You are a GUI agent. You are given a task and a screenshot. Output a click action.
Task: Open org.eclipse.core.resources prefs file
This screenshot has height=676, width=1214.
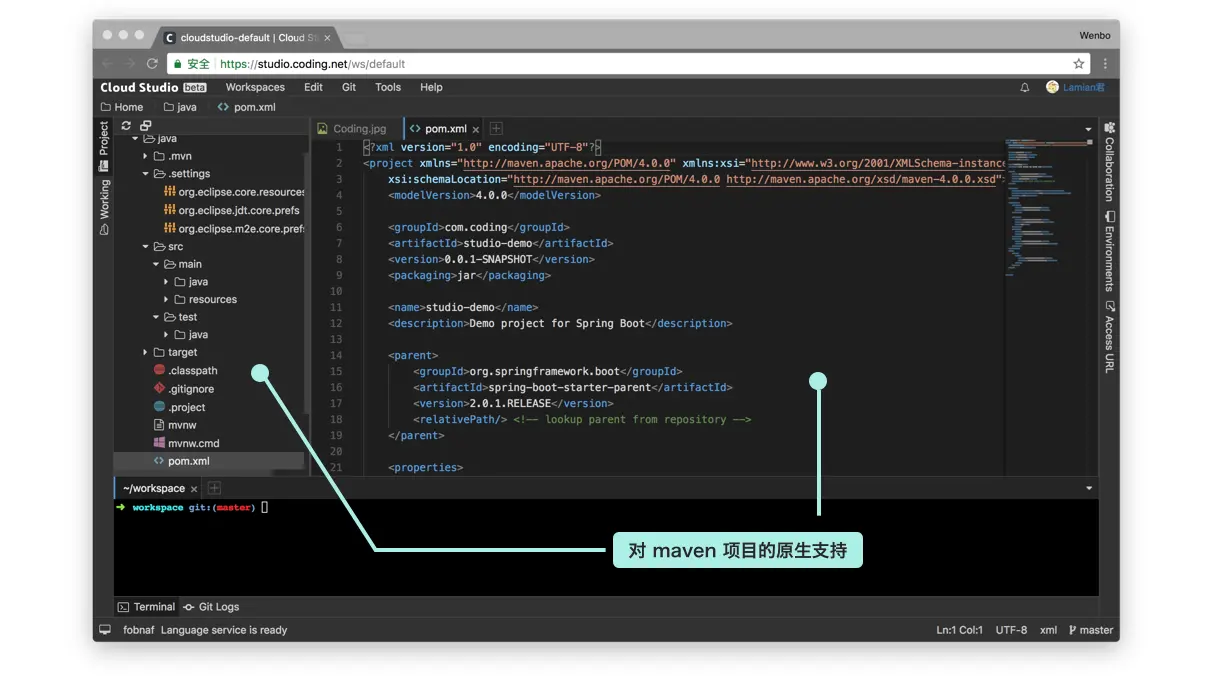tap(235, 192)
